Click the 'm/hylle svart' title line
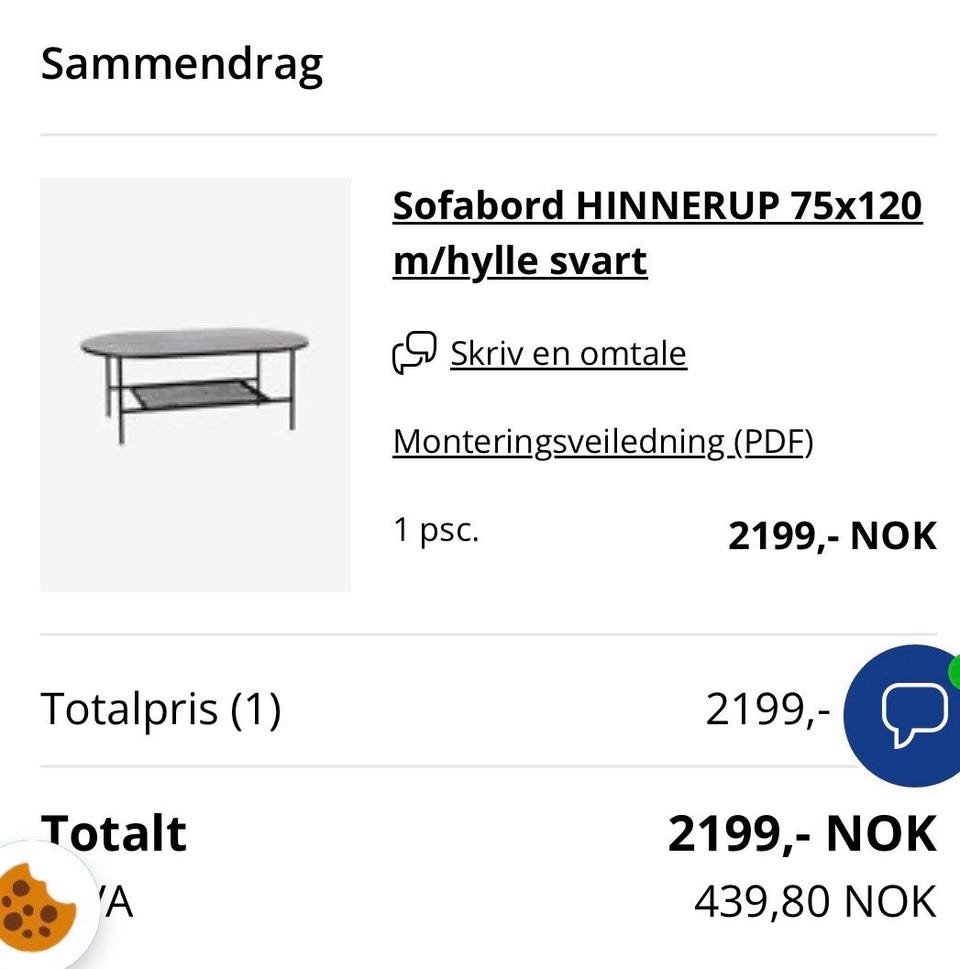960x969 pixels. pos(520,261)
